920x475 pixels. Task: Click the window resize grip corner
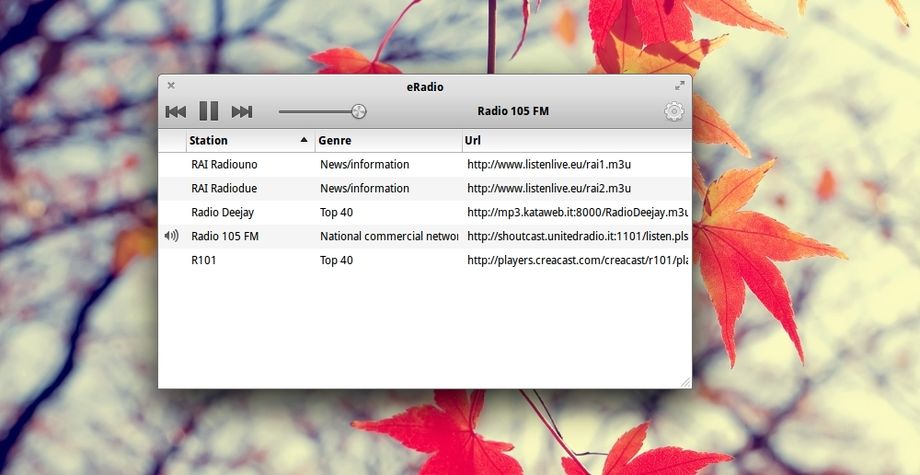tap(685, 382)
